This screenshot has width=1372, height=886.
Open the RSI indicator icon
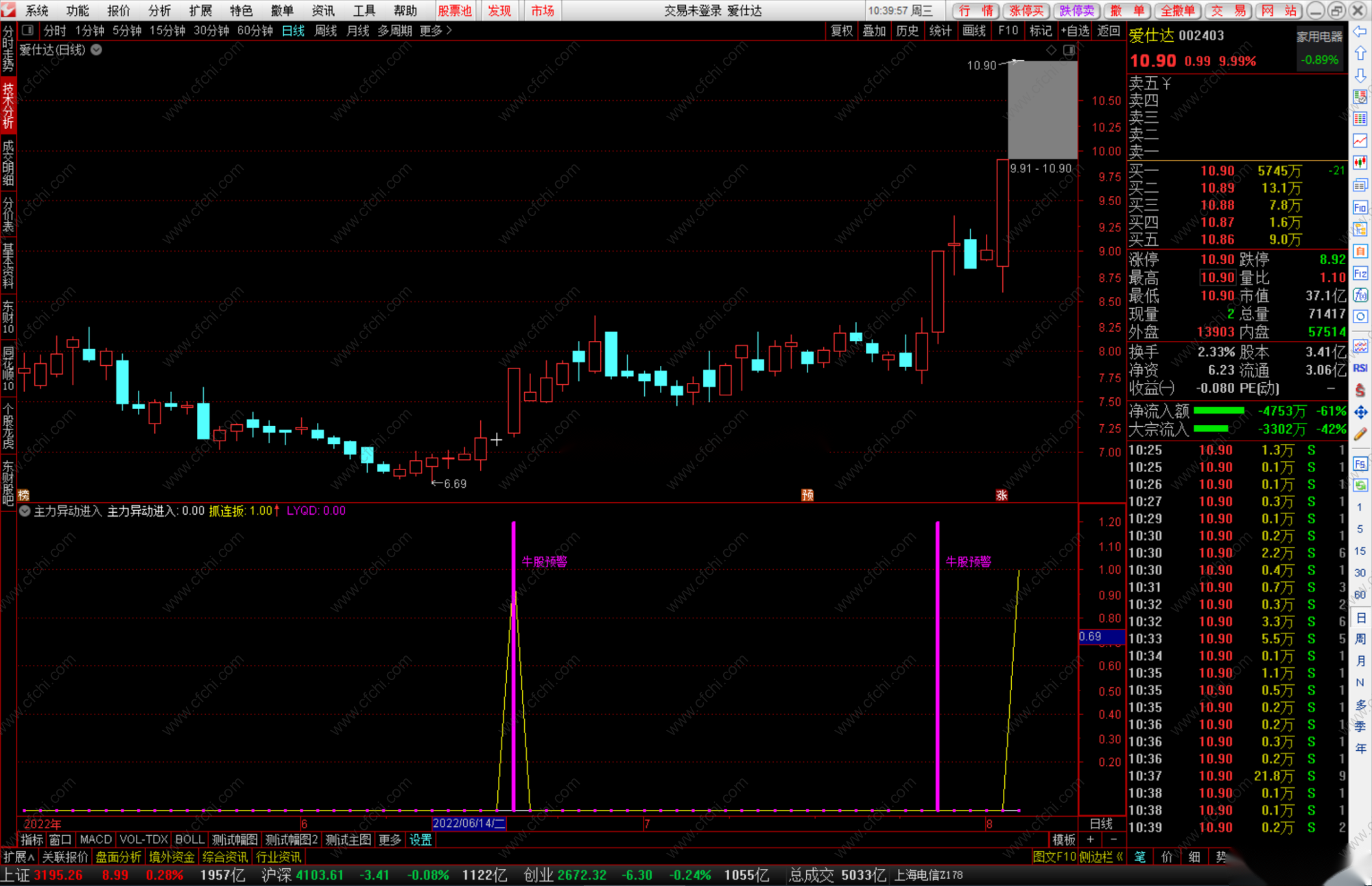[1360, 368]
